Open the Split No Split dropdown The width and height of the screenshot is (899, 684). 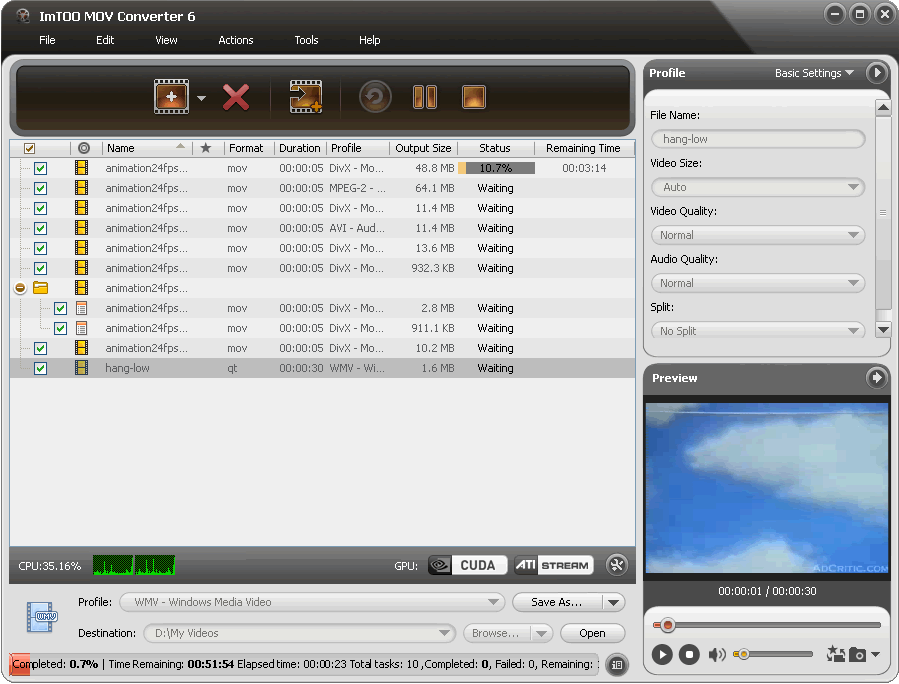(x=758, y=331)
